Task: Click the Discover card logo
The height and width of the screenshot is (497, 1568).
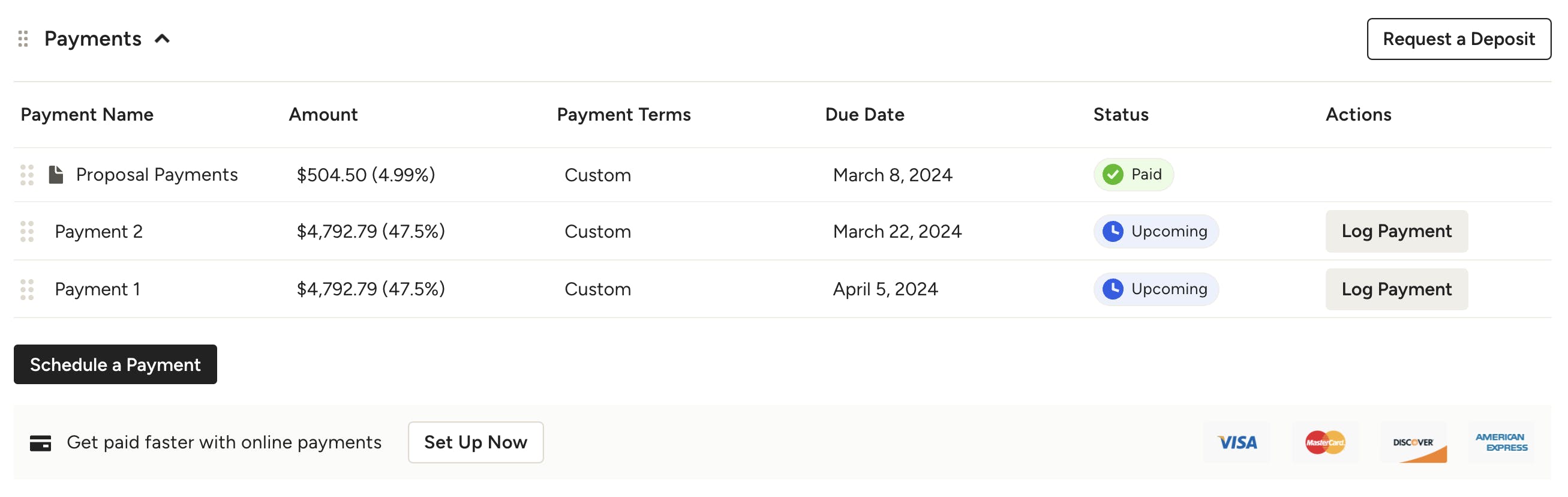Action: pyautogui.click(x=1413, y=443)
